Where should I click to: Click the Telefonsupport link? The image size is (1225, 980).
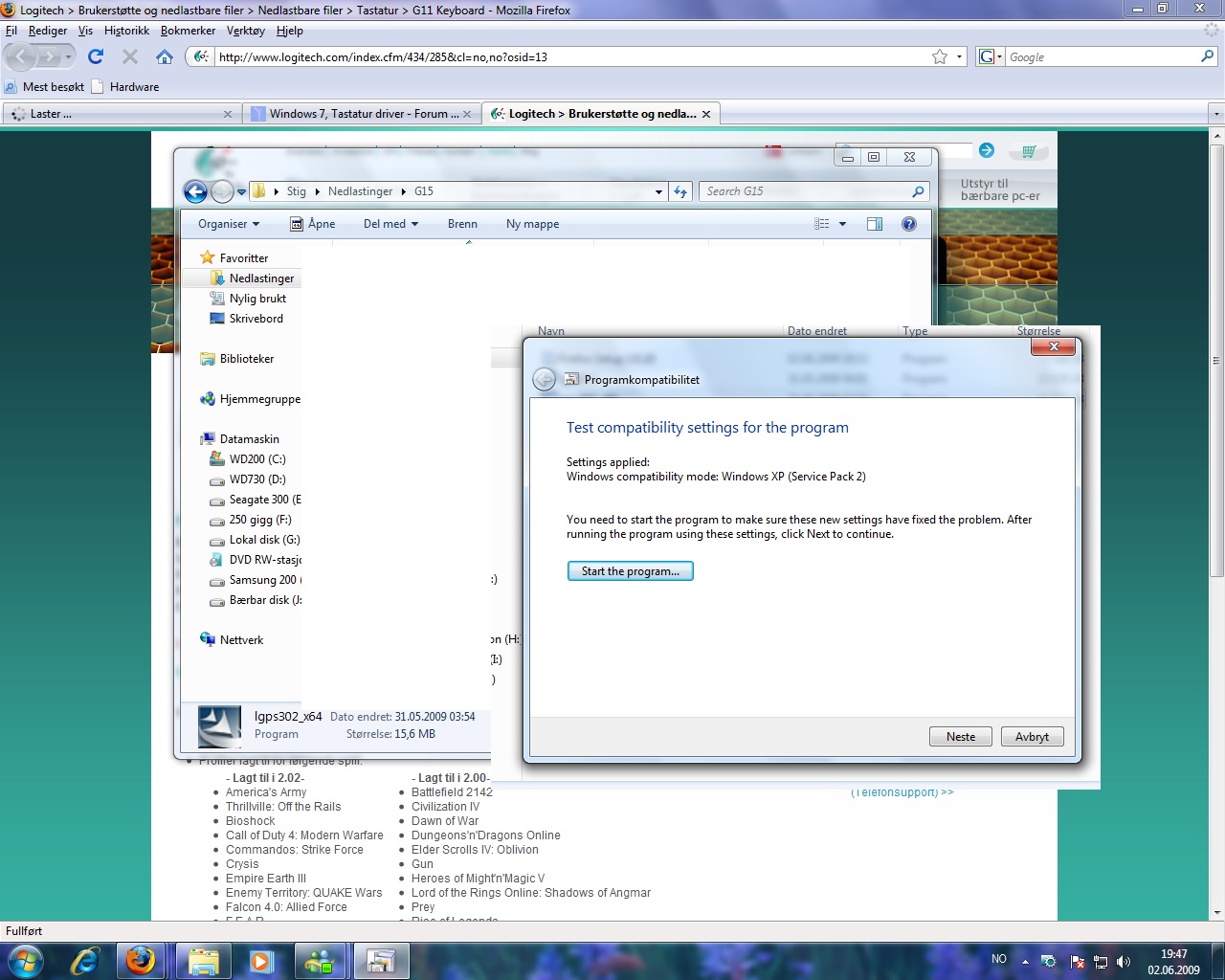[902, 792]
